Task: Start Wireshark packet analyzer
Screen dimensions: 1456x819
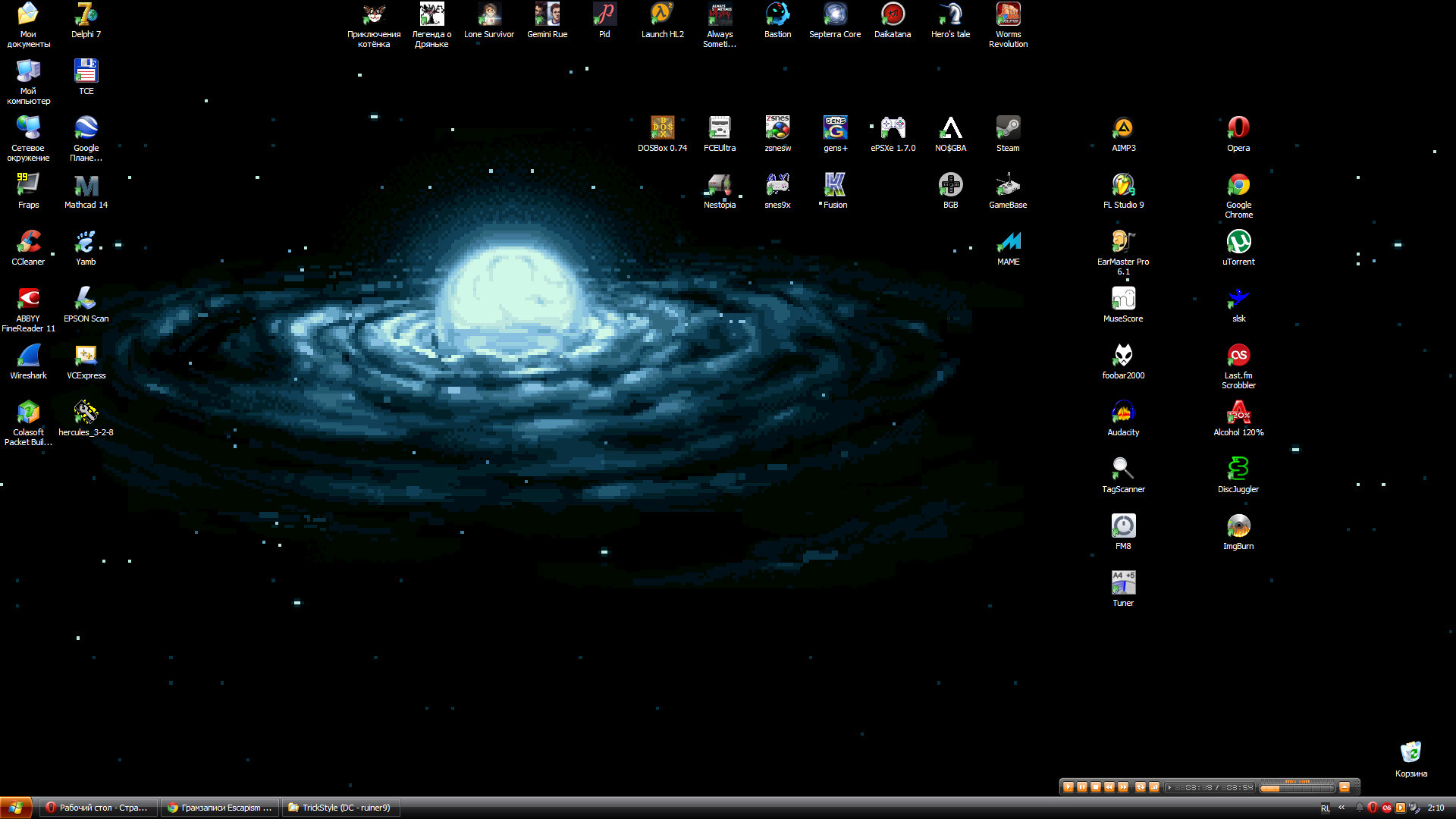Action: click(28, 355)
